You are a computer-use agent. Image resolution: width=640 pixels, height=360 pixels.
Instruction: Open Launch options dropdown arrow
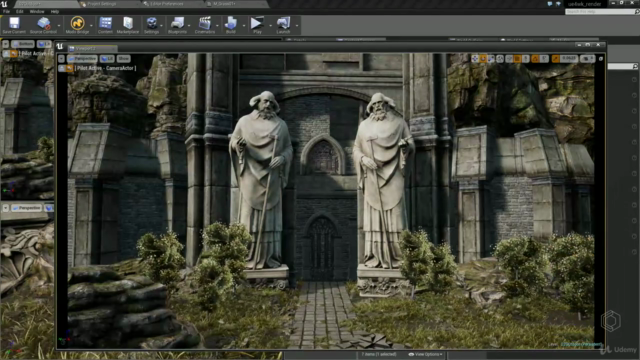[x=297, y=25]
